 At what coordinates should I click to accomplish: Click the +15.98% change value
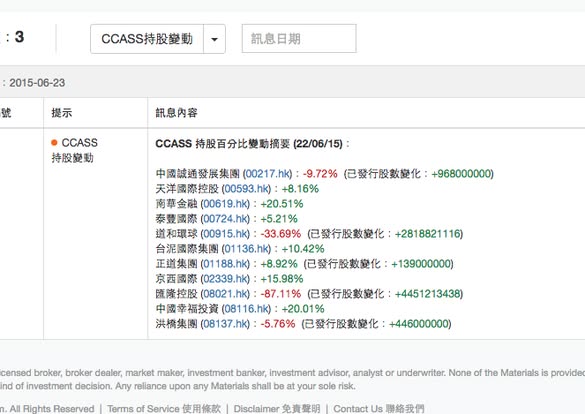(x=282, y=279)
